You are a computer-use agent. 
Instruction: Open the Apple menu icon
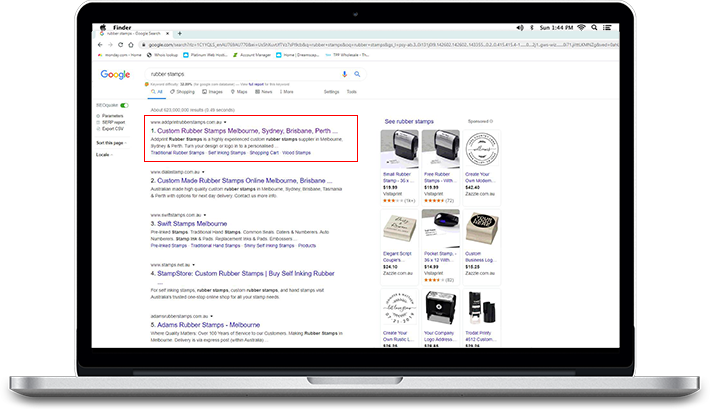point(103,27)
